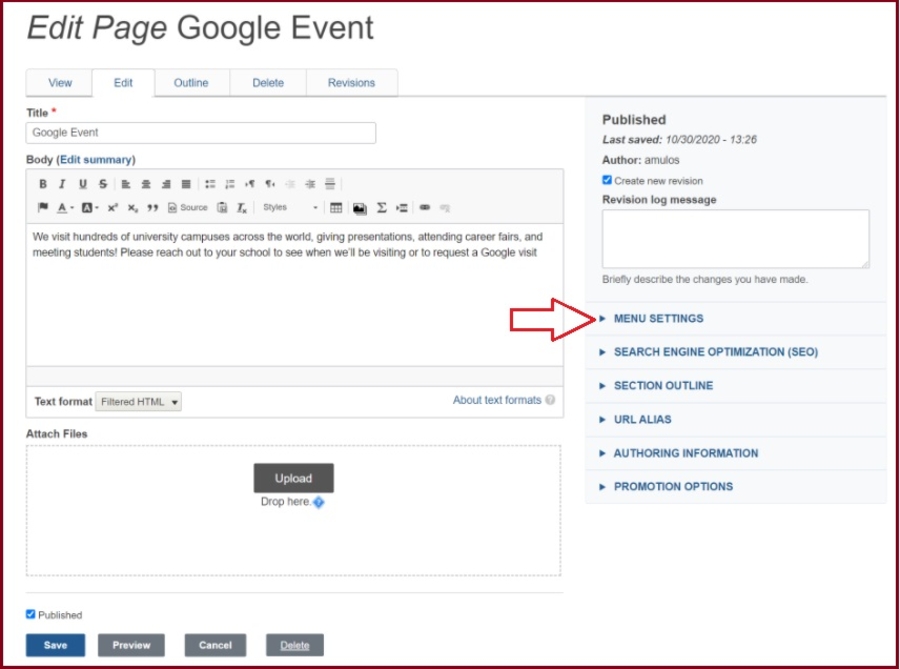Add a hyperlink with the link icon
This screenshot has height=669, width=900.
pyautogui.click(x=424, y=208)
